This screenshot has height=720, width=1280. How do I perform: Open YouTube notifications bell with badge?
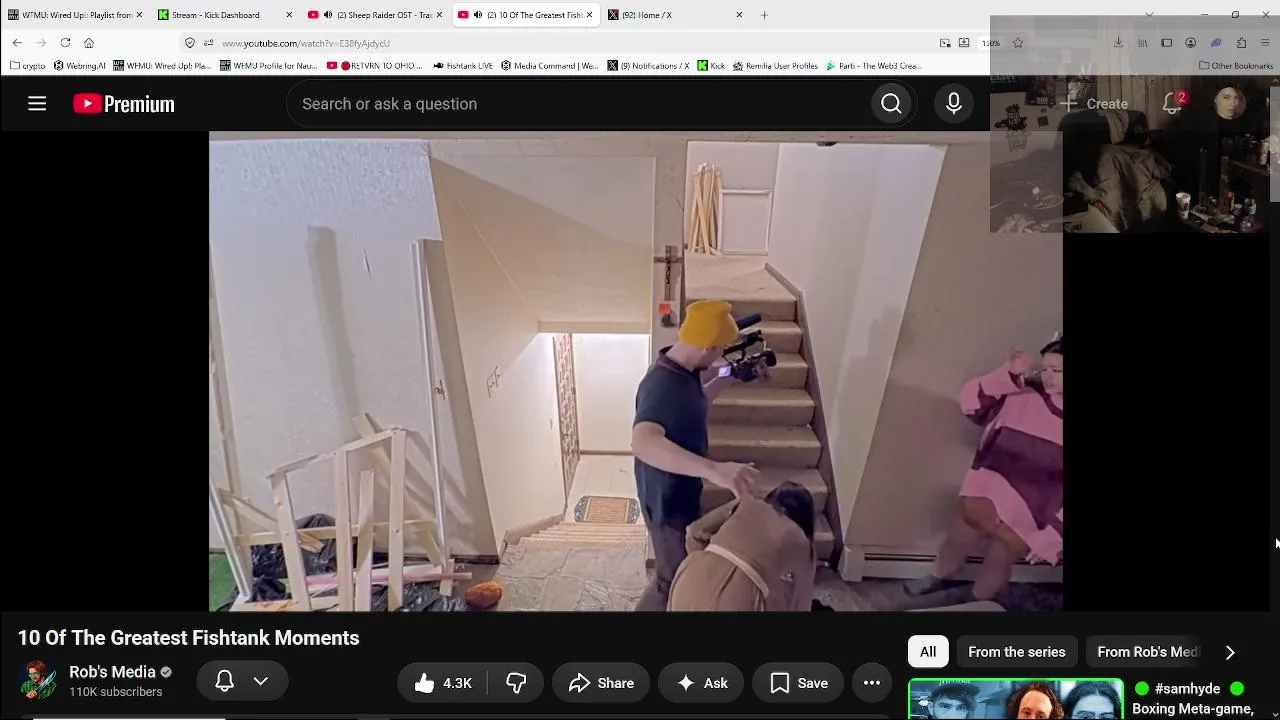[x=1173, y=104]
